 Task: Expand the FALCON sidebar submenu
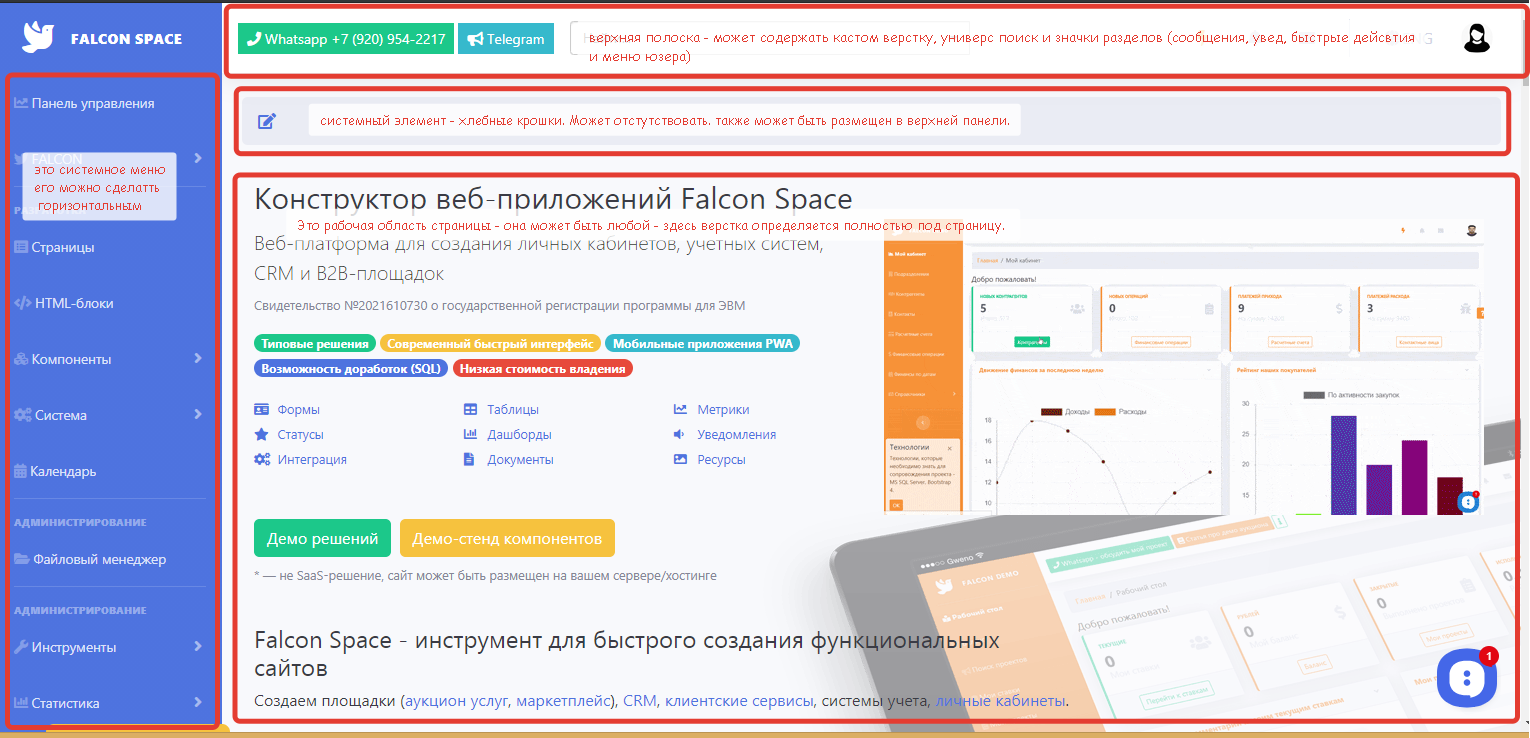[198, 158]
